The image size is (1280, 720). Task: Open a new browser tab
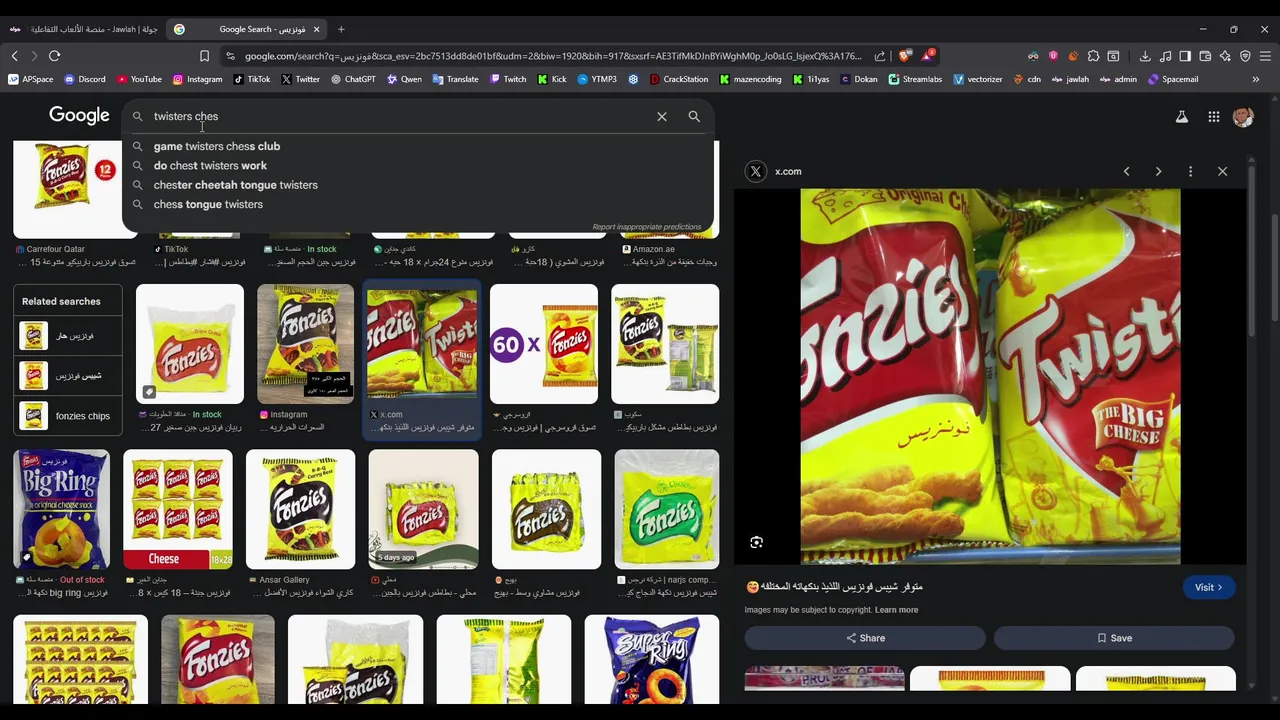click(341, 29)
